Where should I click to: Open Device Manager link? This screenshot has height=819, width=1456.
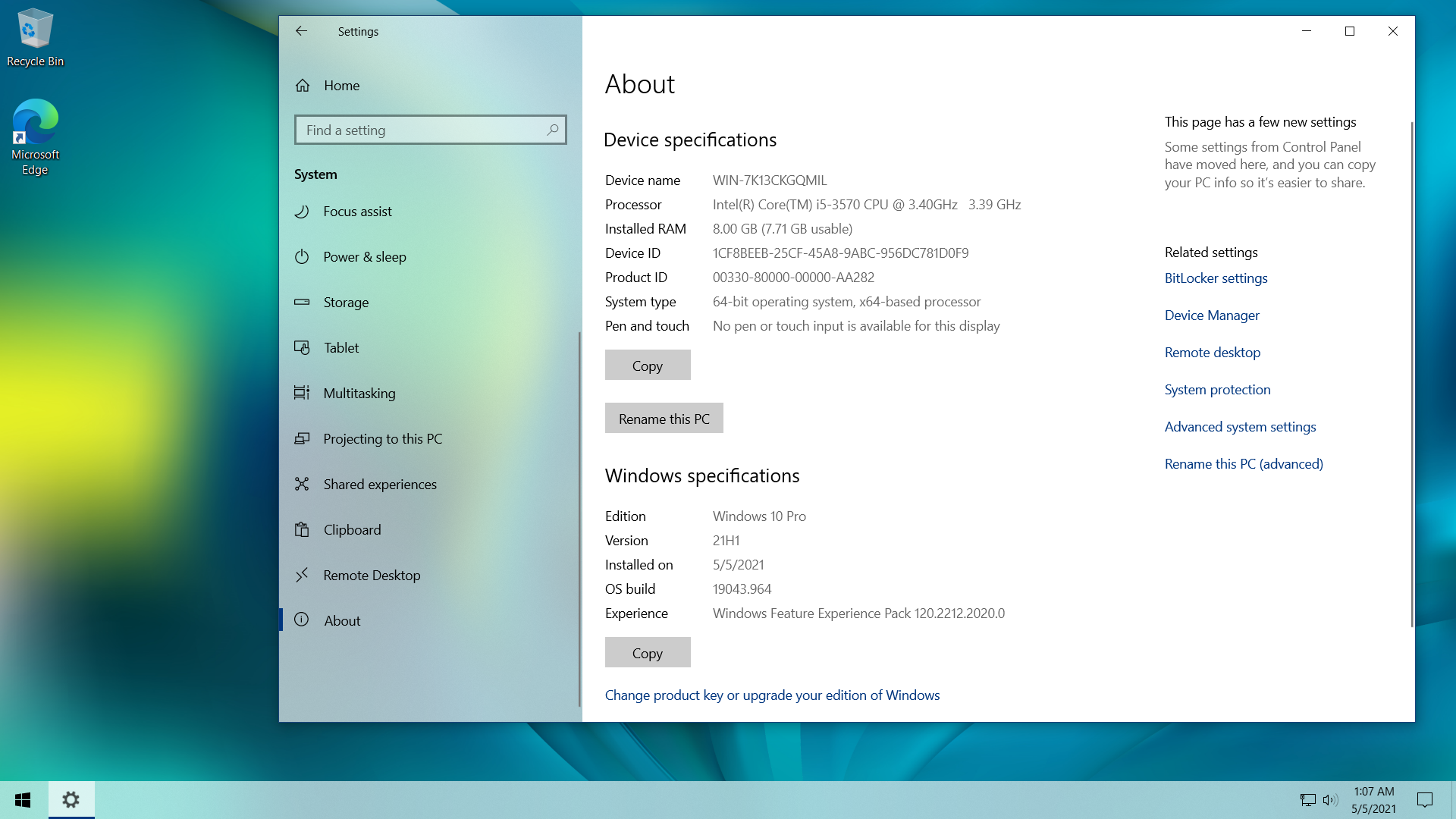[1211, 315]
